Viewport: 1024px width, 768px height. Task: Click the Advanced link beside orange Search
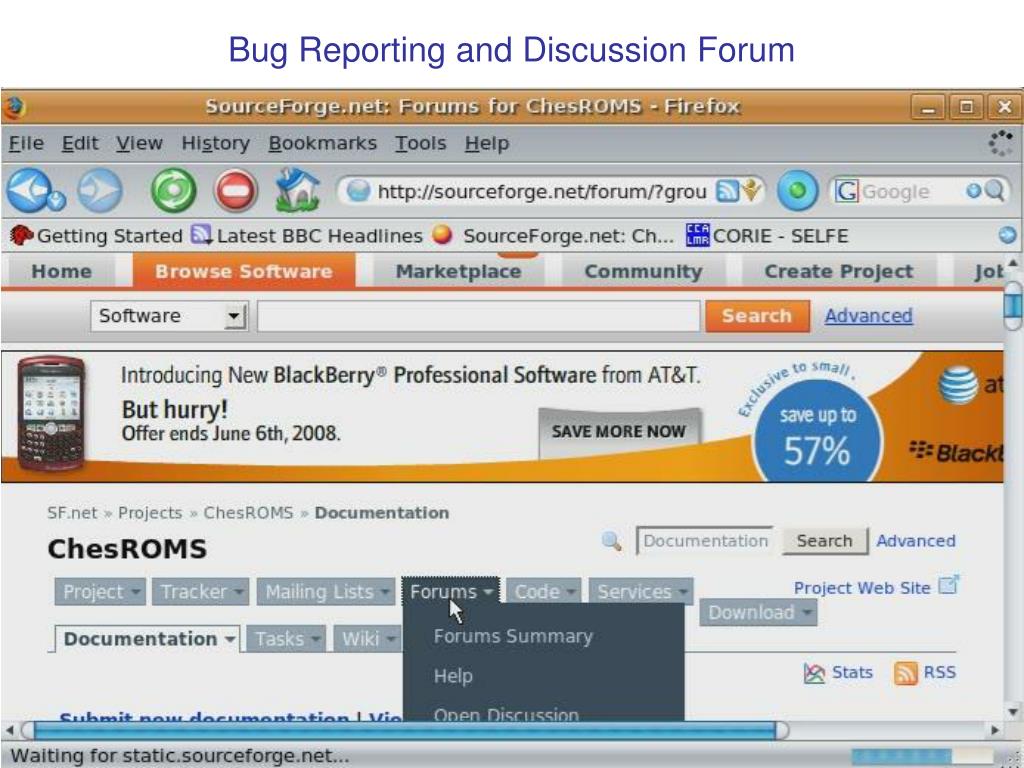(868, 315)
